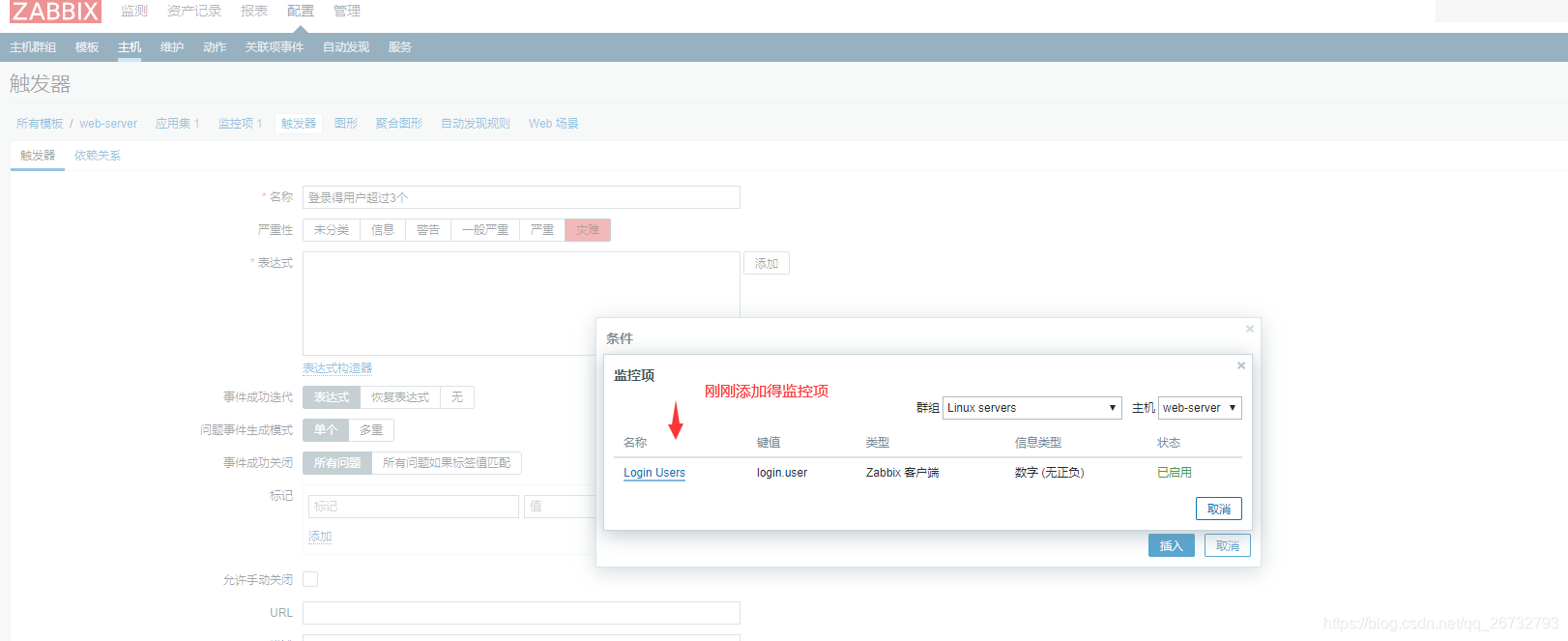The width and height of the screenshot is (1568, 641).
Task: Set severity to 一般严重
Action: [485, 230]
